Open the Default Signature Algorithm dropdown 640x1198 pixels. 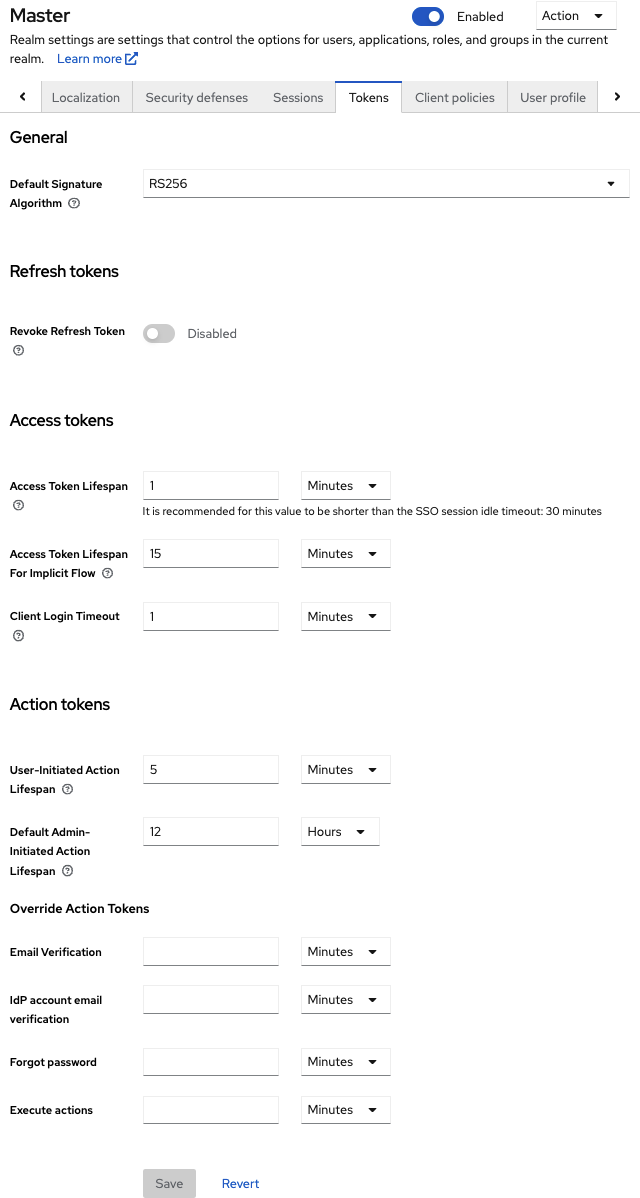[610, 183]
